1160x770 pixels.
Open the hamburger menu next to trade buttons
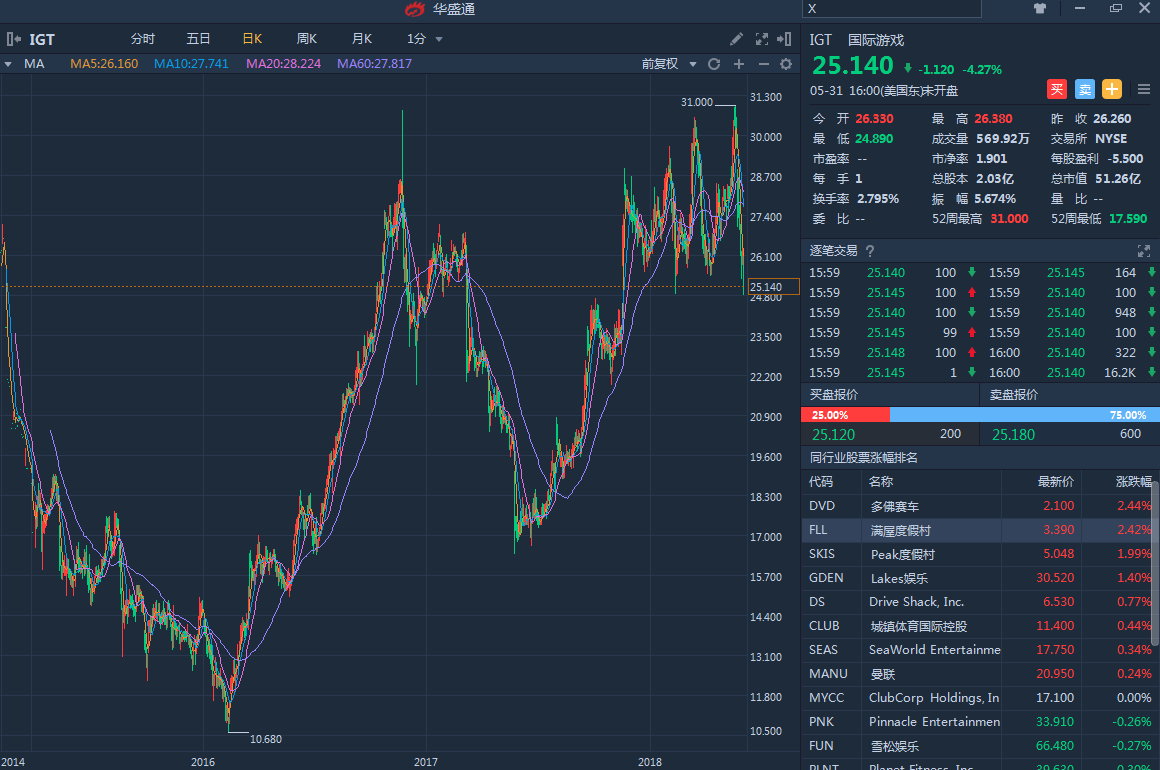[1144, 89]
